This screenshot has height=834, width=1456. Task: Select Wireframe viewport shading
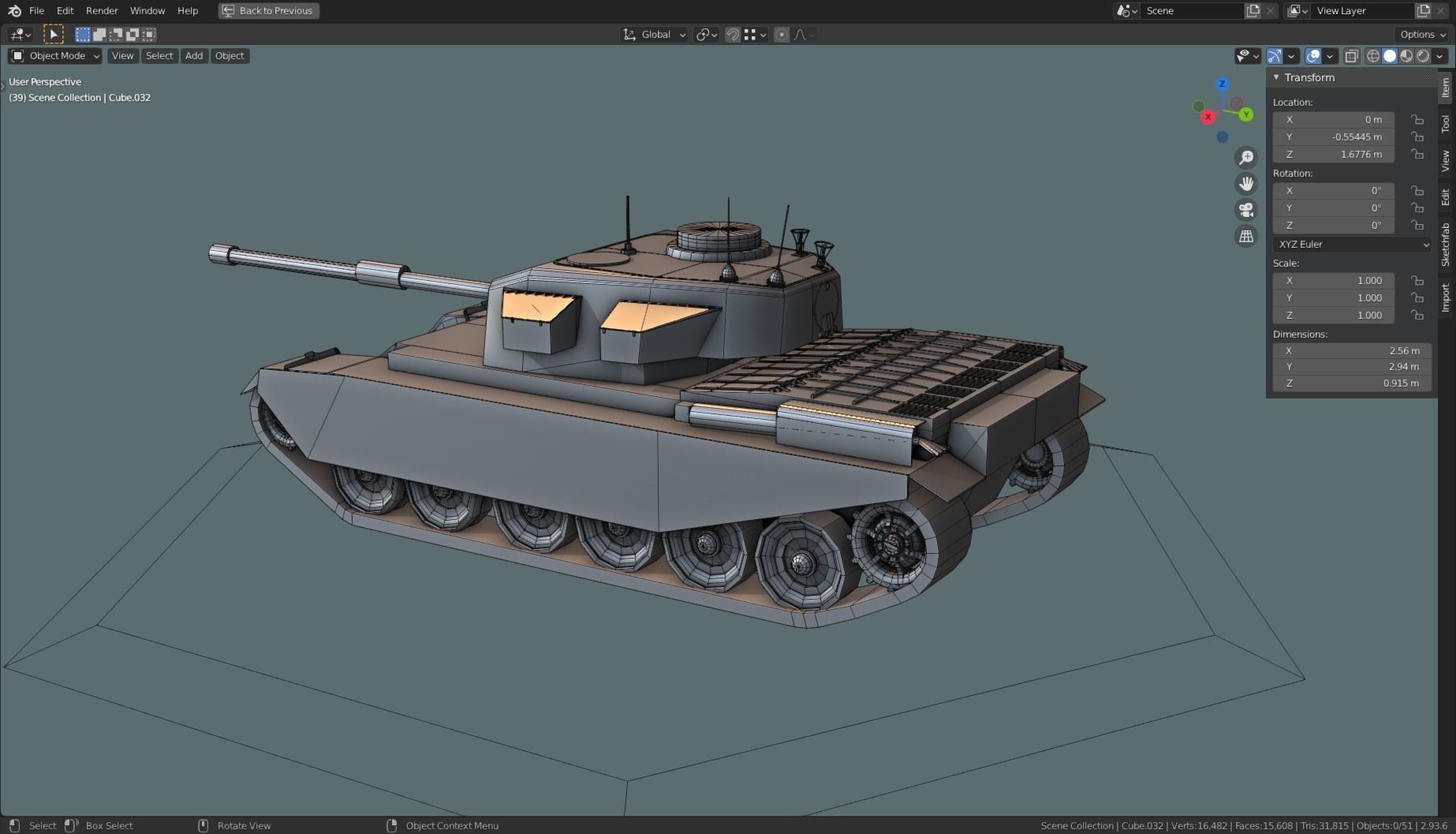[1373, 56]
